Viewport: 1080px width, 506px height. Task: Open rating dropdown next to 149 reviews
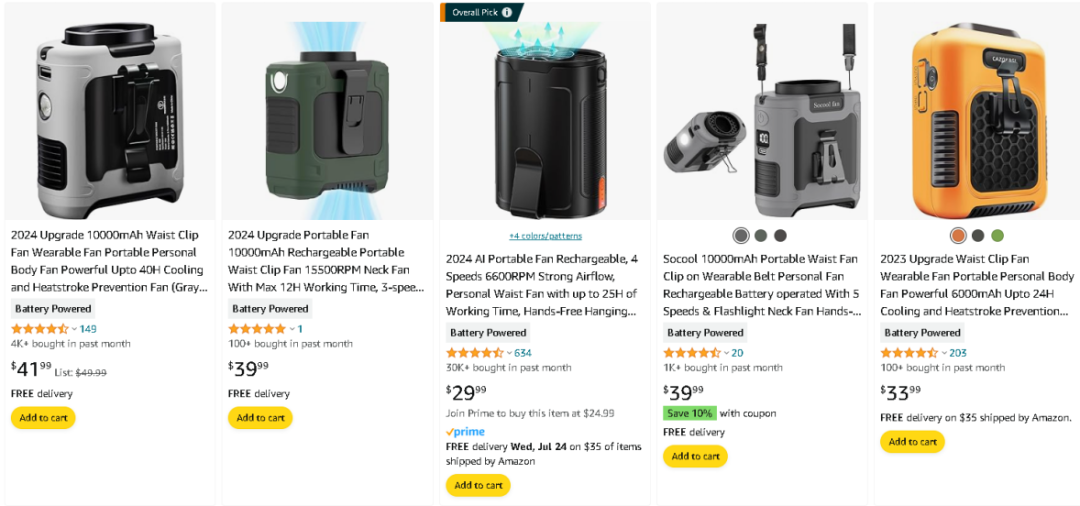74,329
